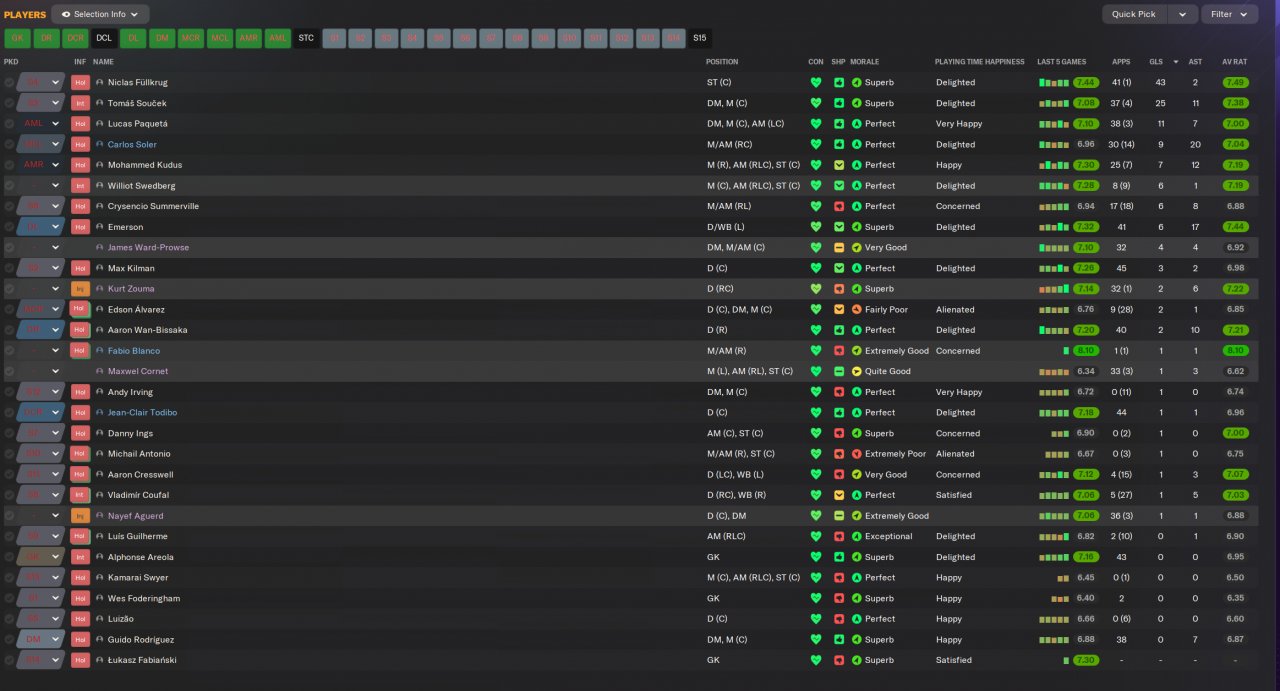
Task: Toggle the picked circle for Guido Rodríguez
Action: pyautogui.click(x=9, y=639)
